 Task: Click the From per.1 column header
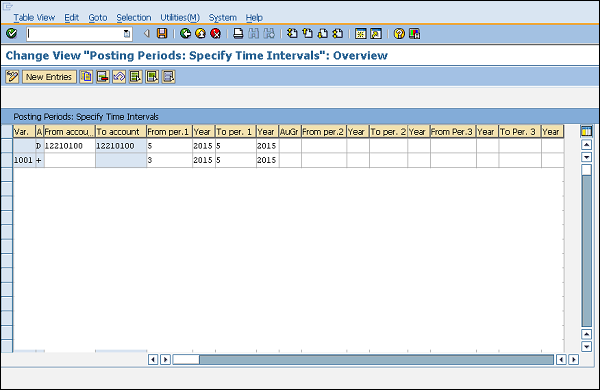coord(170,132)
